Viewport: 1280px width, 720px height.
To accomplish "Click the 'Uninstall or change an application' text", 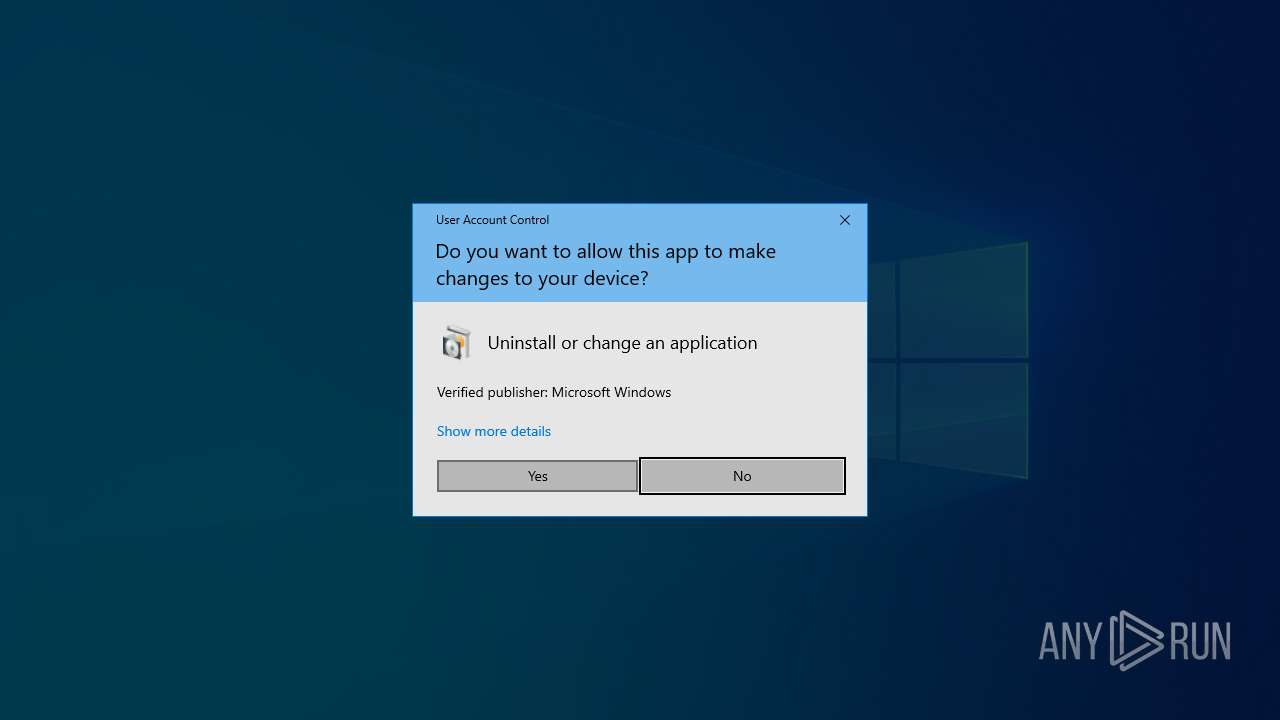I will point(622,343).
